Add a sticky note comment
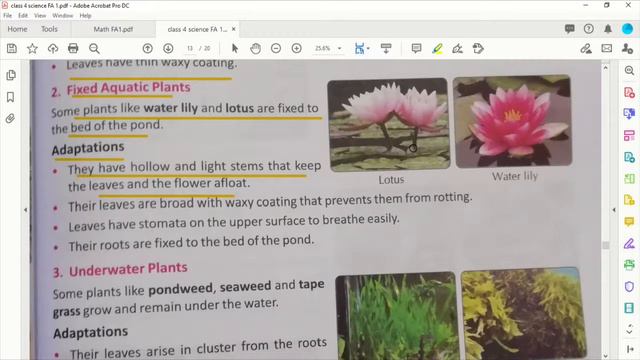 pyautogui.click(x=416, y=49)
